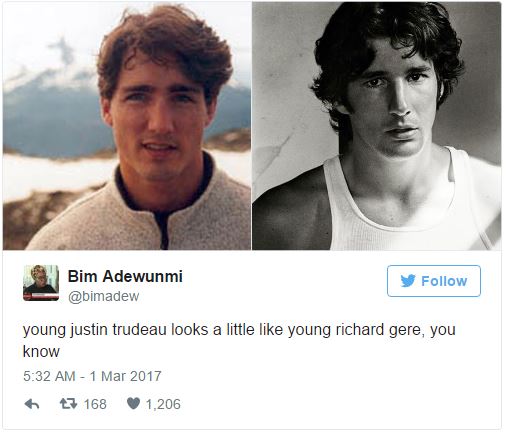
Task: Click the reply arrow icon
Action: [32, 404]
